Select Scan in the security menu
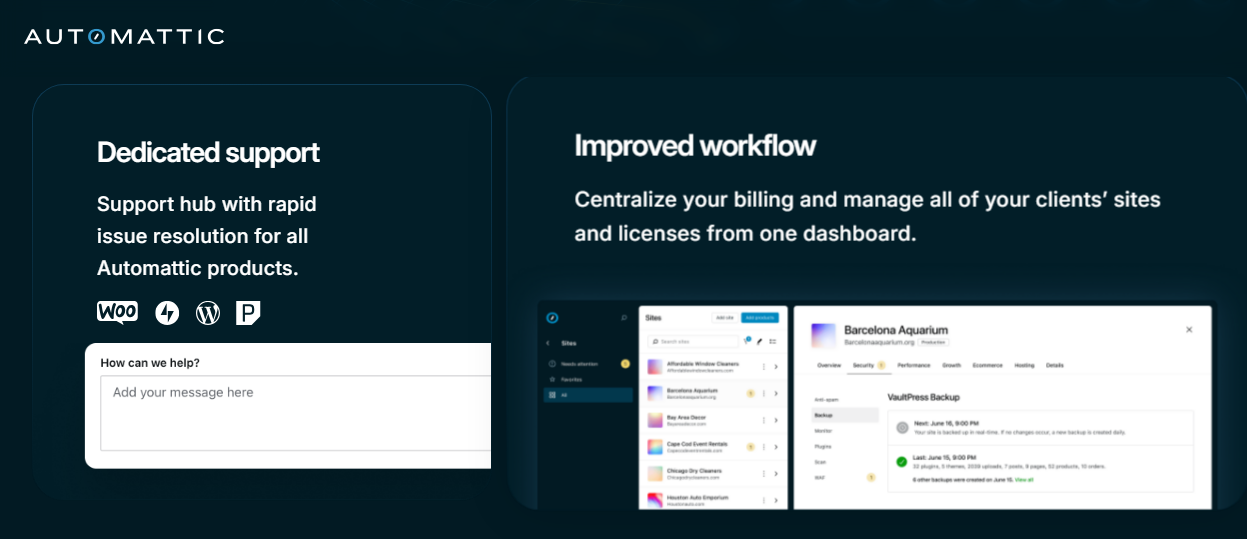Viewport: 1247px width, 539px height. pyautogui.click(x=820, y=462)
